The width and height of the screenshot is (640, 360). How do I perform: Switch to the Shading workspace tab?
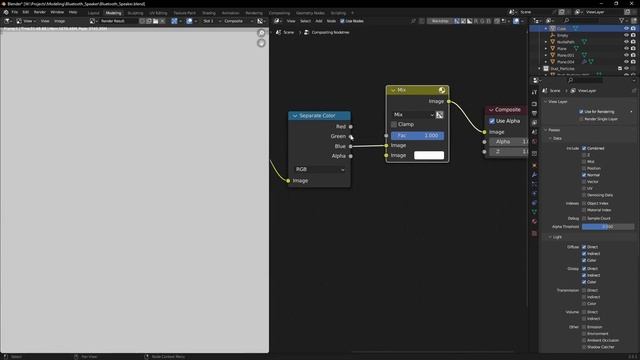209,13
